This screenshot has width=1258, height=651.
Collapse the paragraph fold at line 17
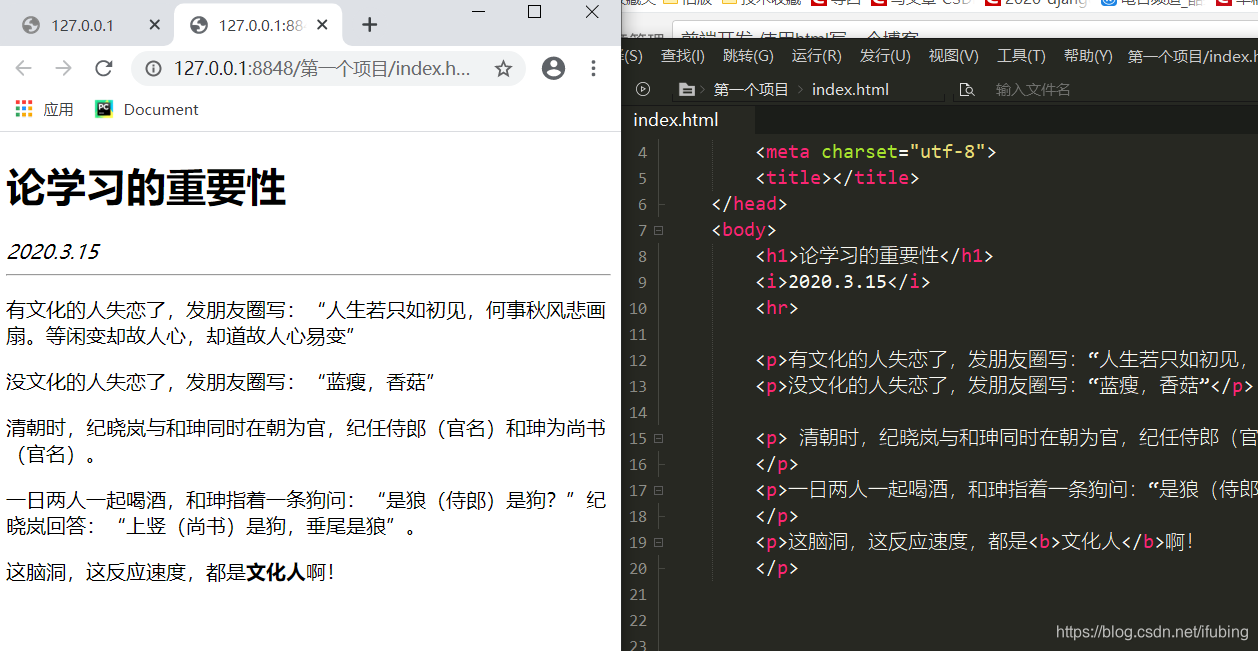click(x=658, y=490)
